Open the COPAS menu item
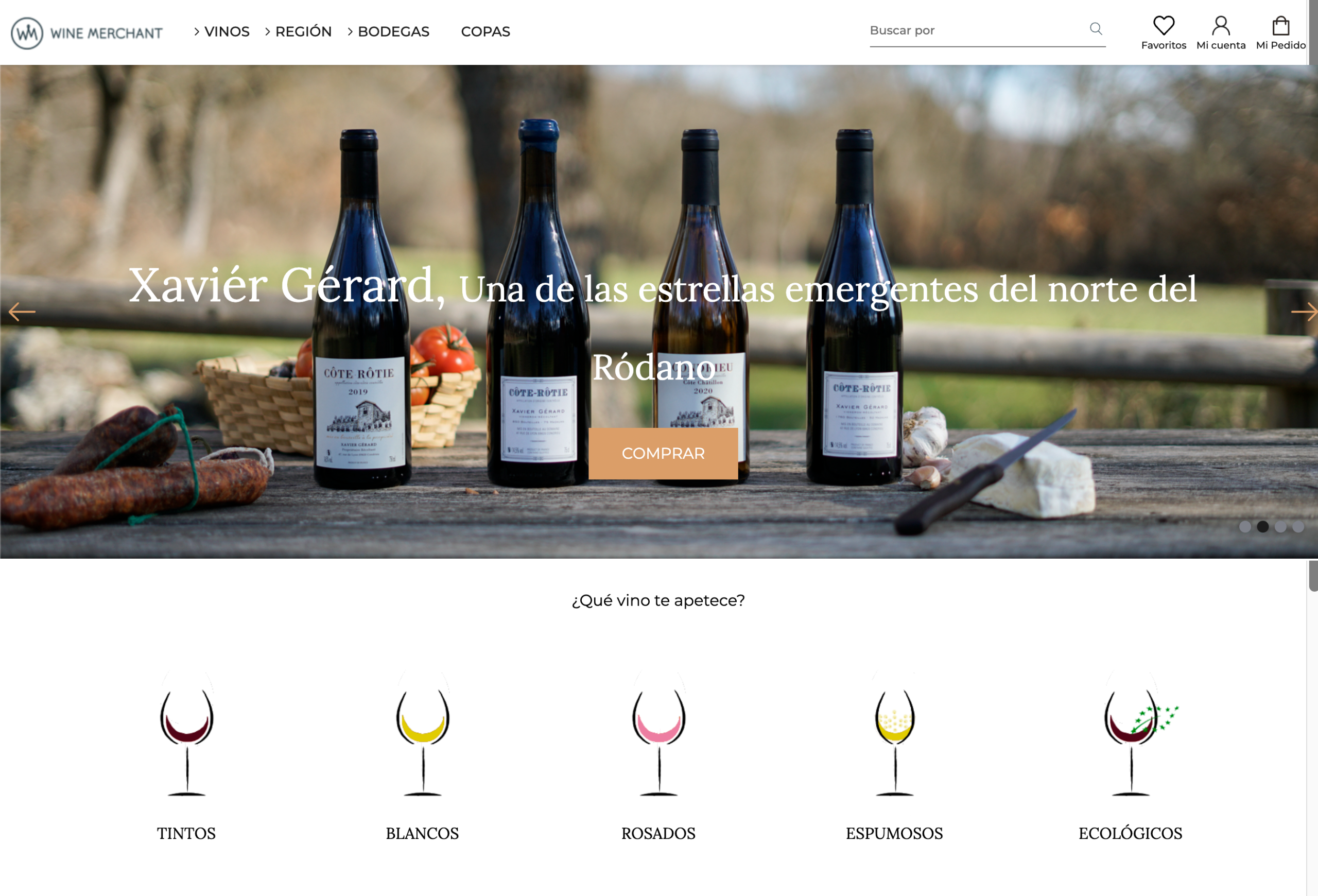The width and height of the screenshot is (1318, 896). (x=485, y=32)
